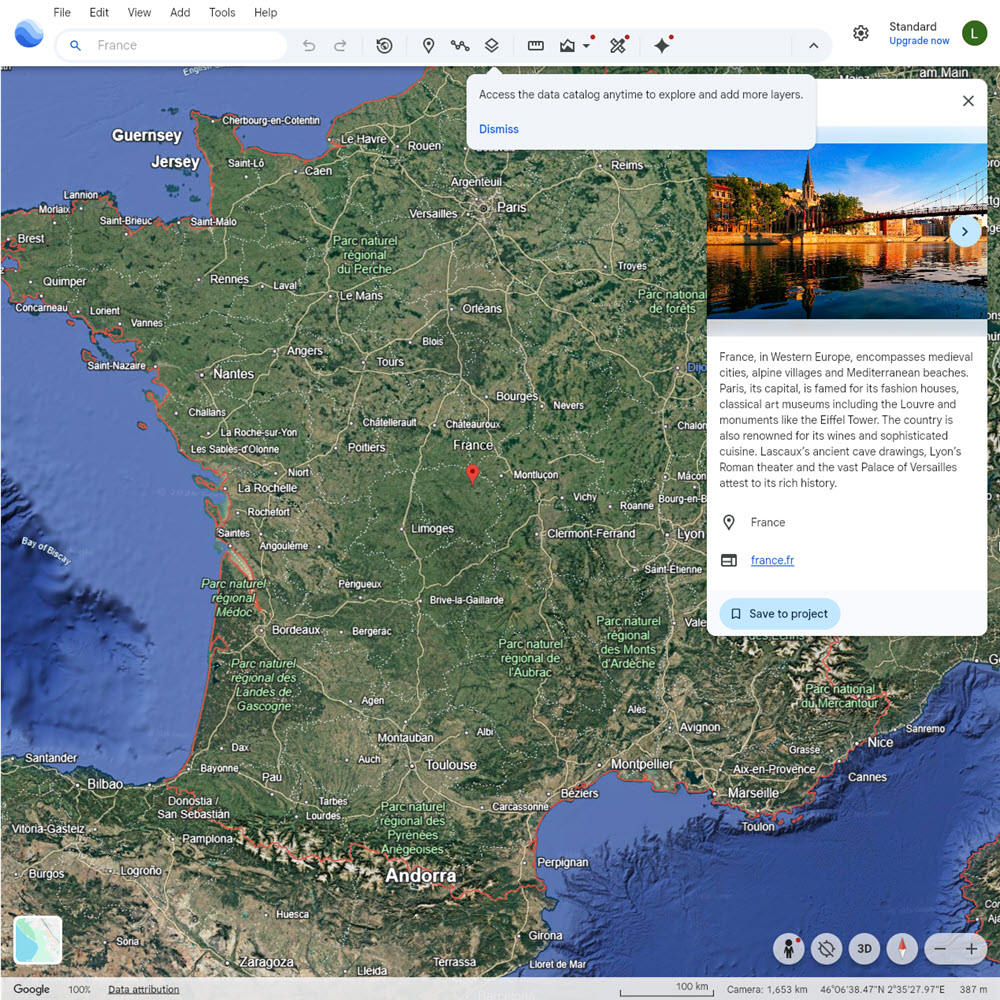
Task: Open the map layers icon
Action: pyautogui.click(x=491, y=45)
